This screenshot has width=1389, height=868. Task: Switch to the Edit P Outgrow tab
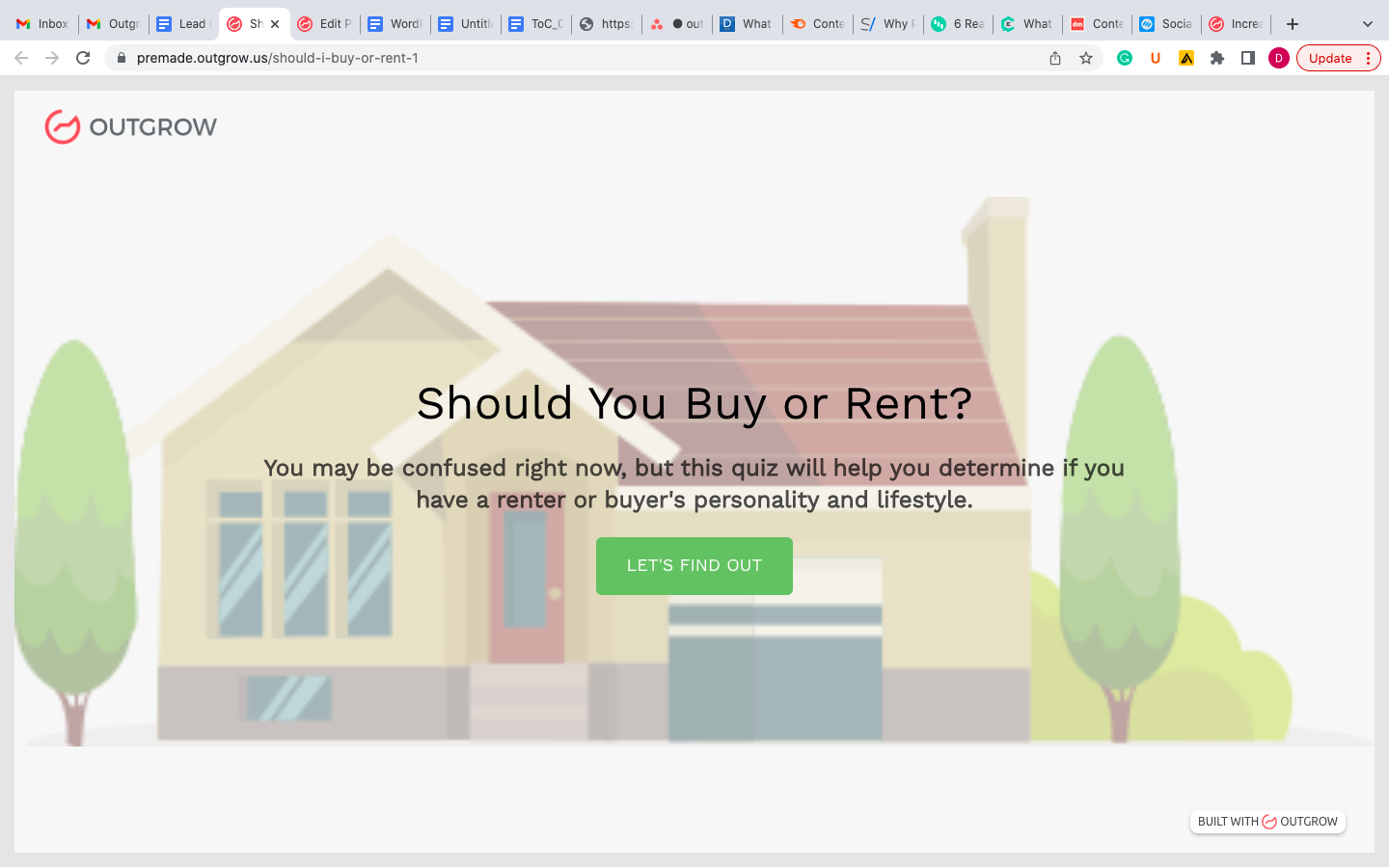(325, 24)
